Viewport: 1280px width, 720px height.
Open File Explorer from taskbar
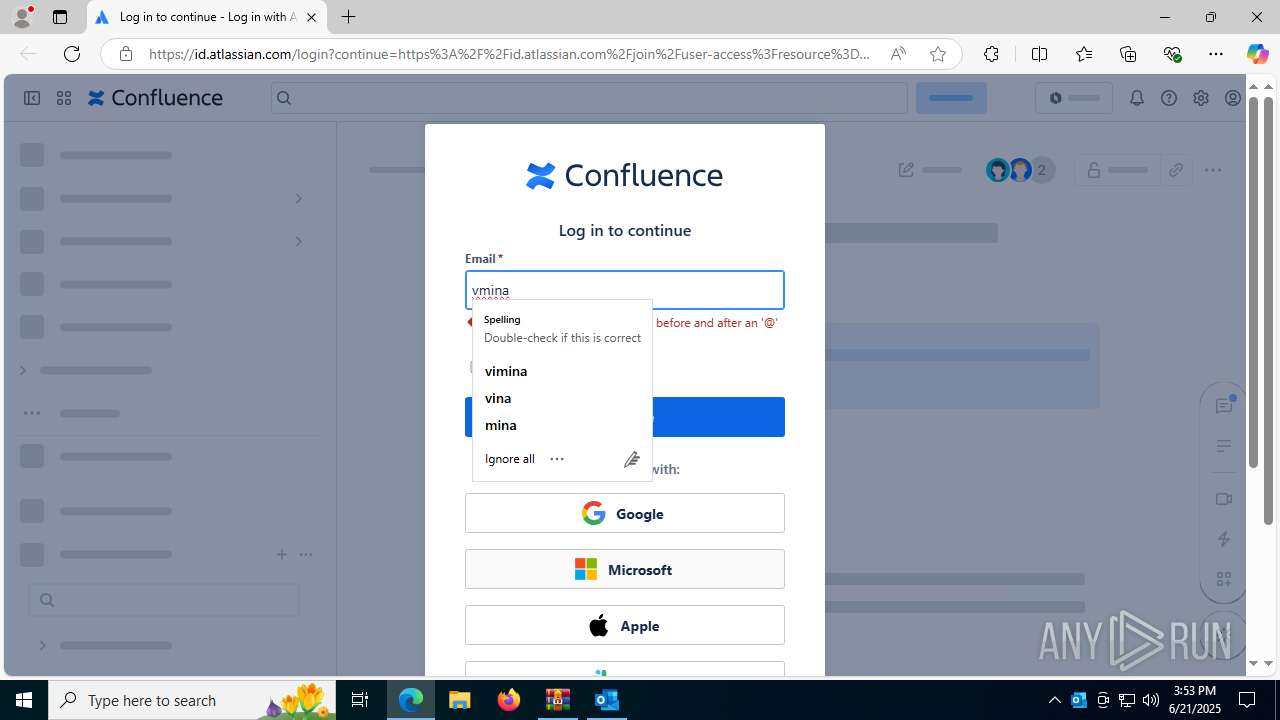click(459, 700)
